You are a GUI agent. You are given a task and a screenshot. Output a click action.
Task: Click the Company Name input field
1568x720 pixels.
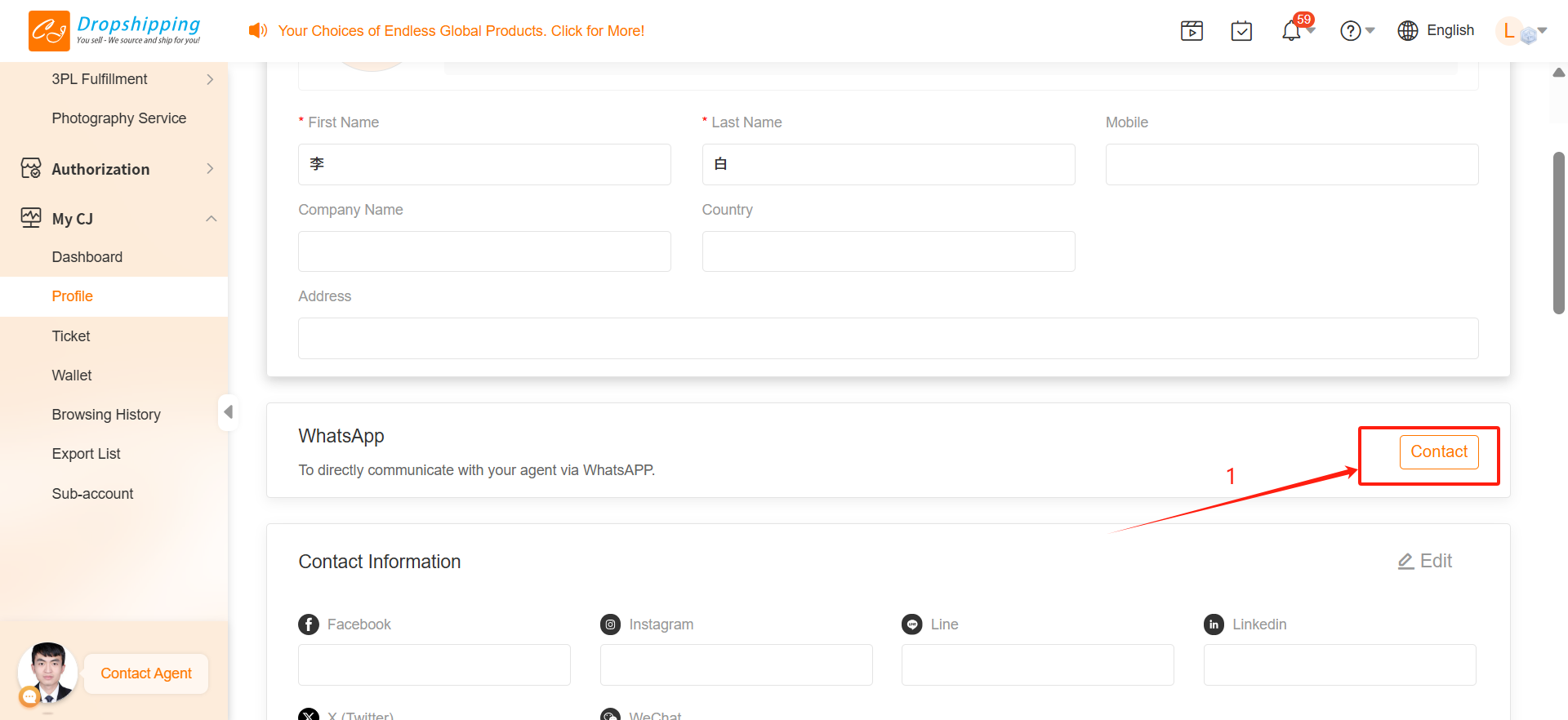pyautogui.click(x=484, y=251)
